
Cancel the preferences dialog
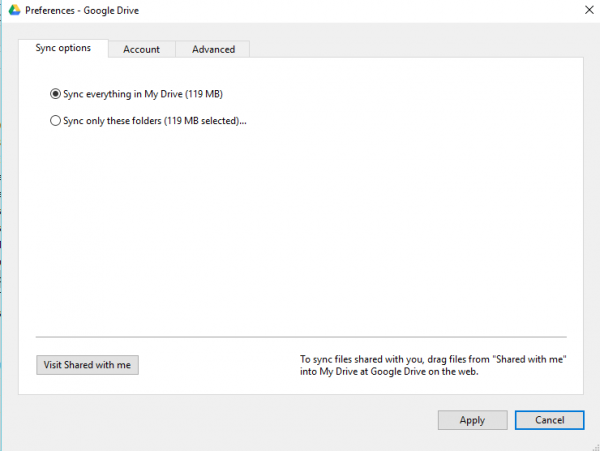[549, 420]
